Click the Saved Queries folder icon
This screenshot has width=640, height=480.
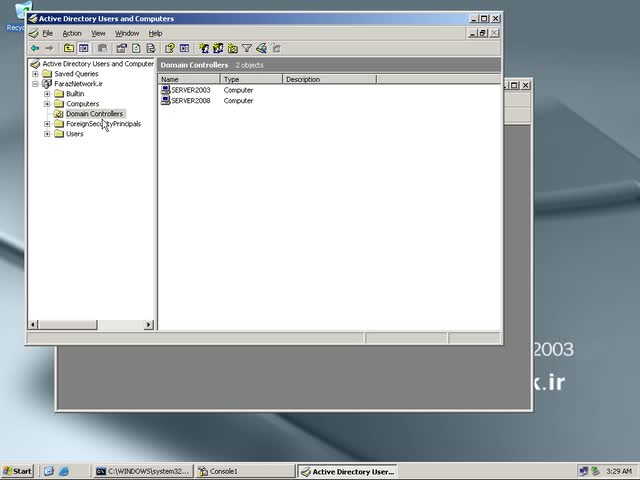(47, 74)
